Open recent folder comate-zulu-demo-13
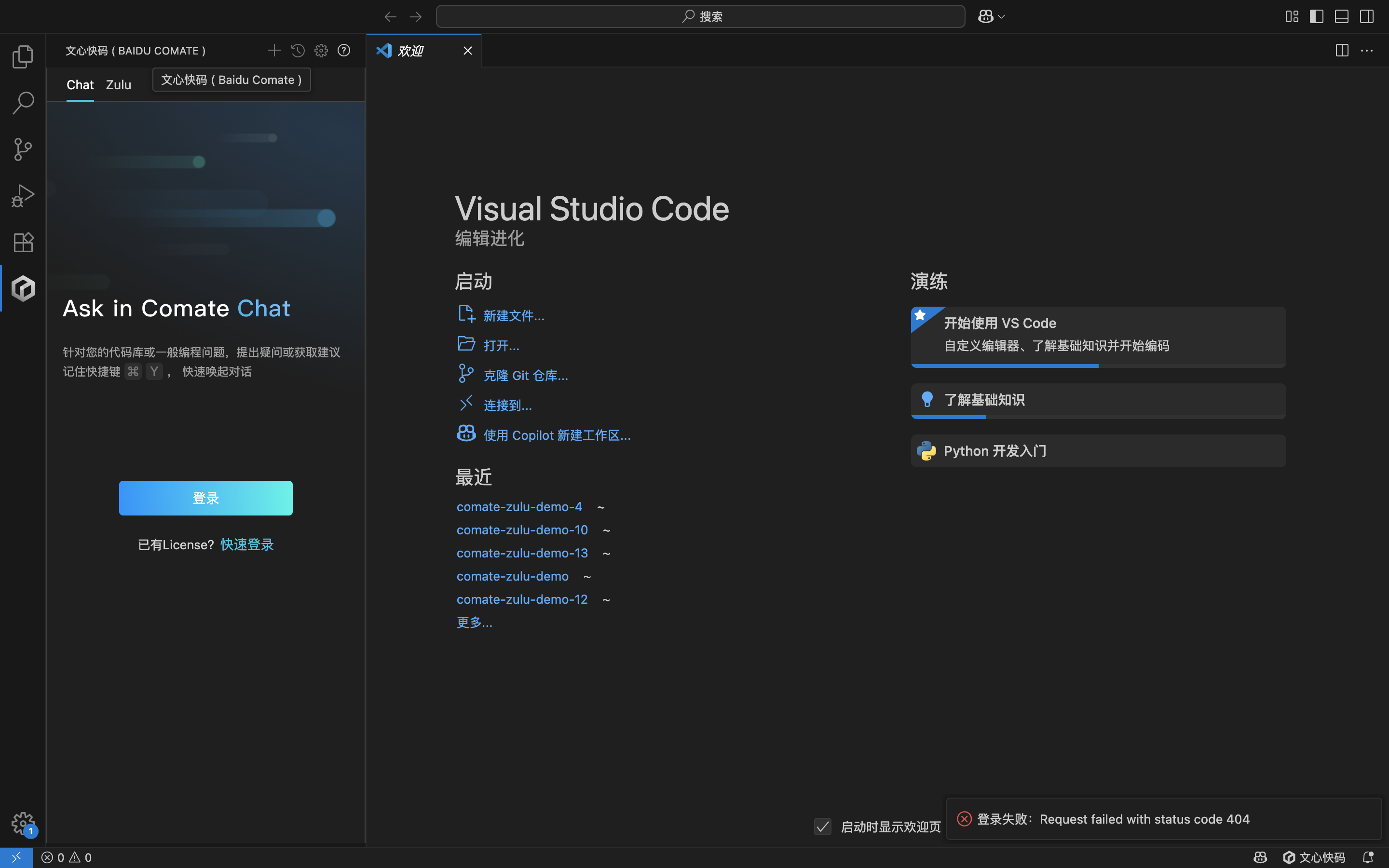1389x868 pixels. point(522,553)
